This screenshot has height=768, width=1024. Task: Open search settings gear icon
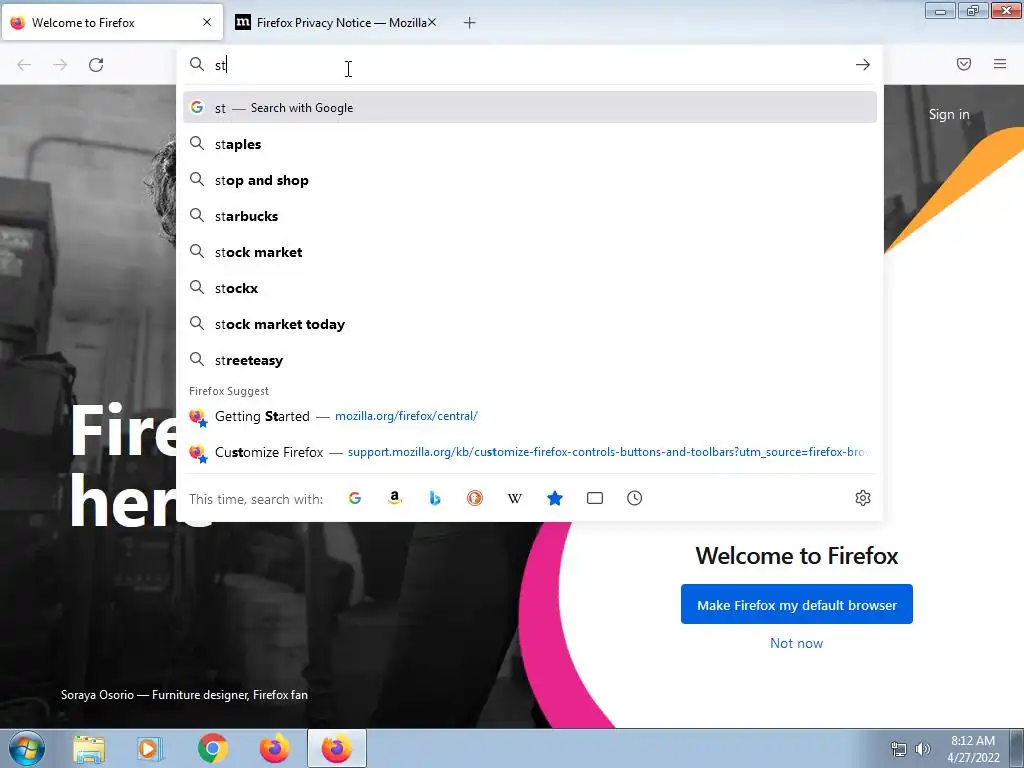point(863,498)
